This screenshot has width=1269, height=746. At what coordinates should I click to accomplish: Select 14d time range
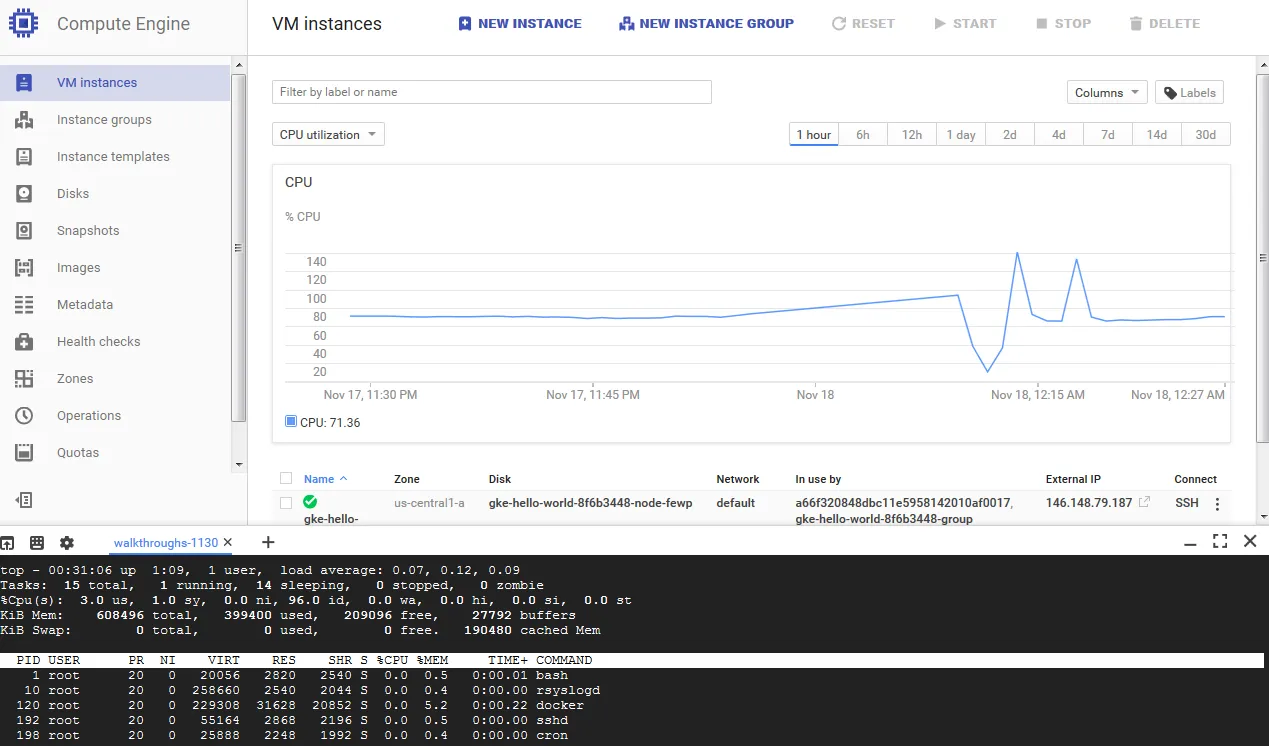[1156, 135]
